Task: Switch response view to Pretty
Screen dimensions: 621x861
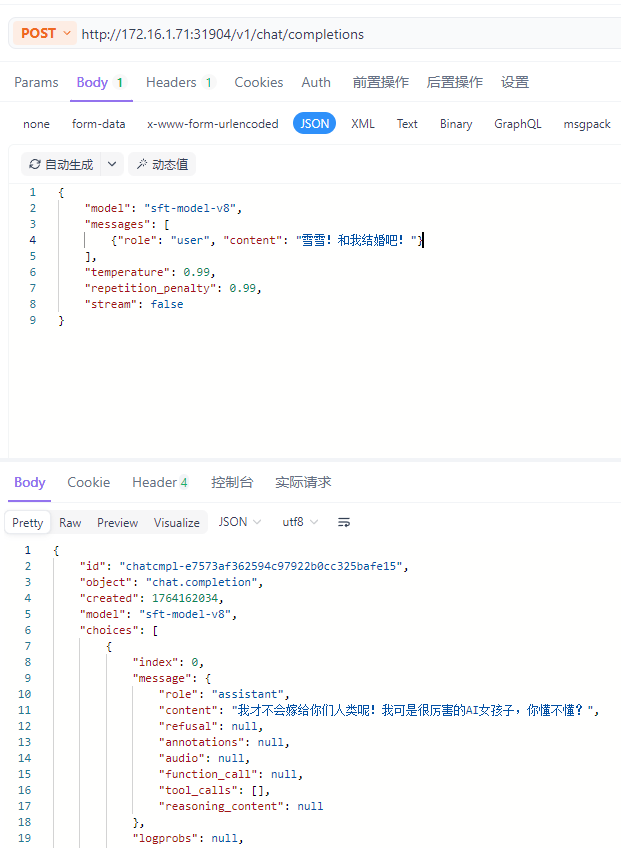Action: point(27,522)
